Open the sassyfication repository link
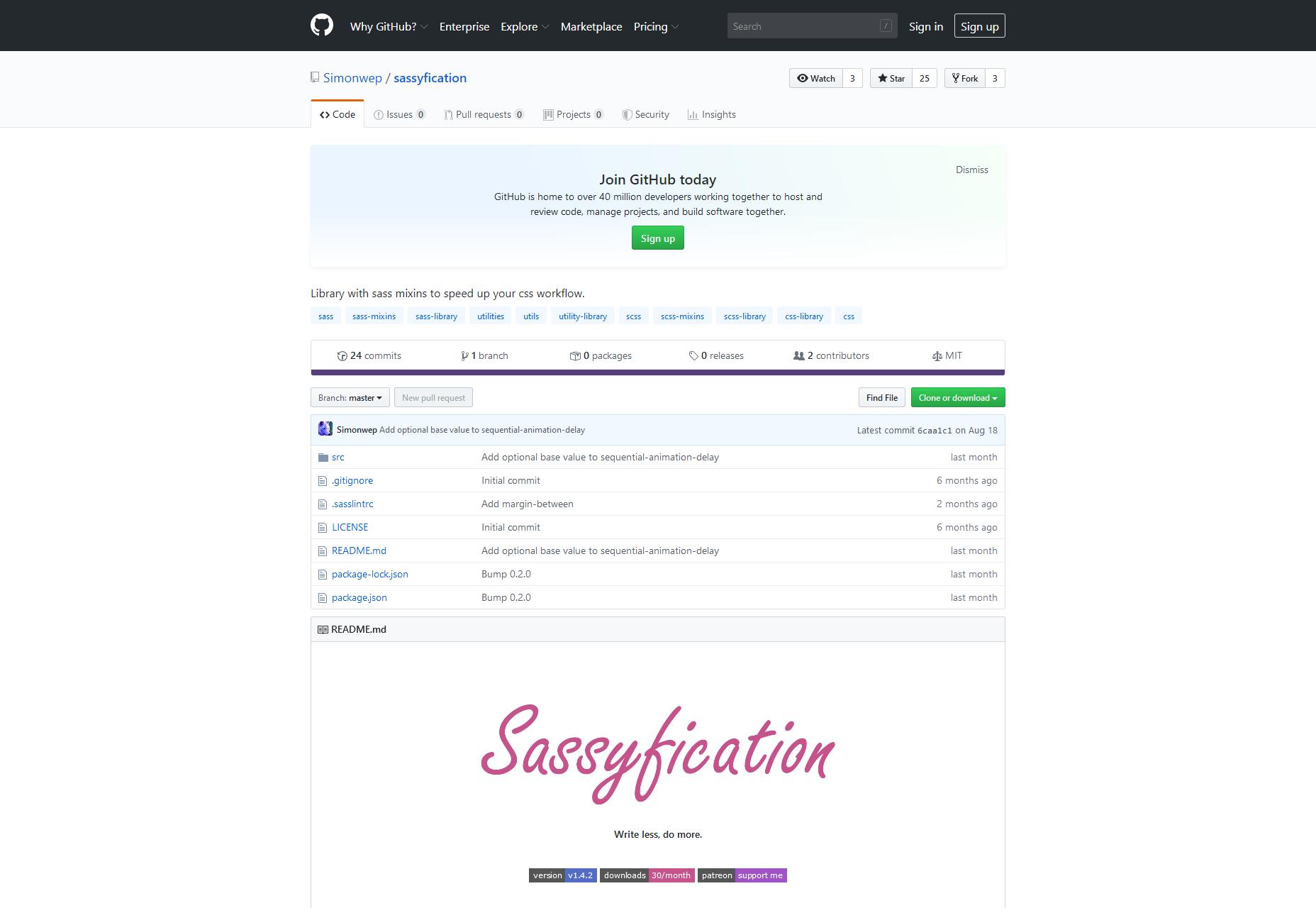 pyautogui.click(x=430, y=78)
